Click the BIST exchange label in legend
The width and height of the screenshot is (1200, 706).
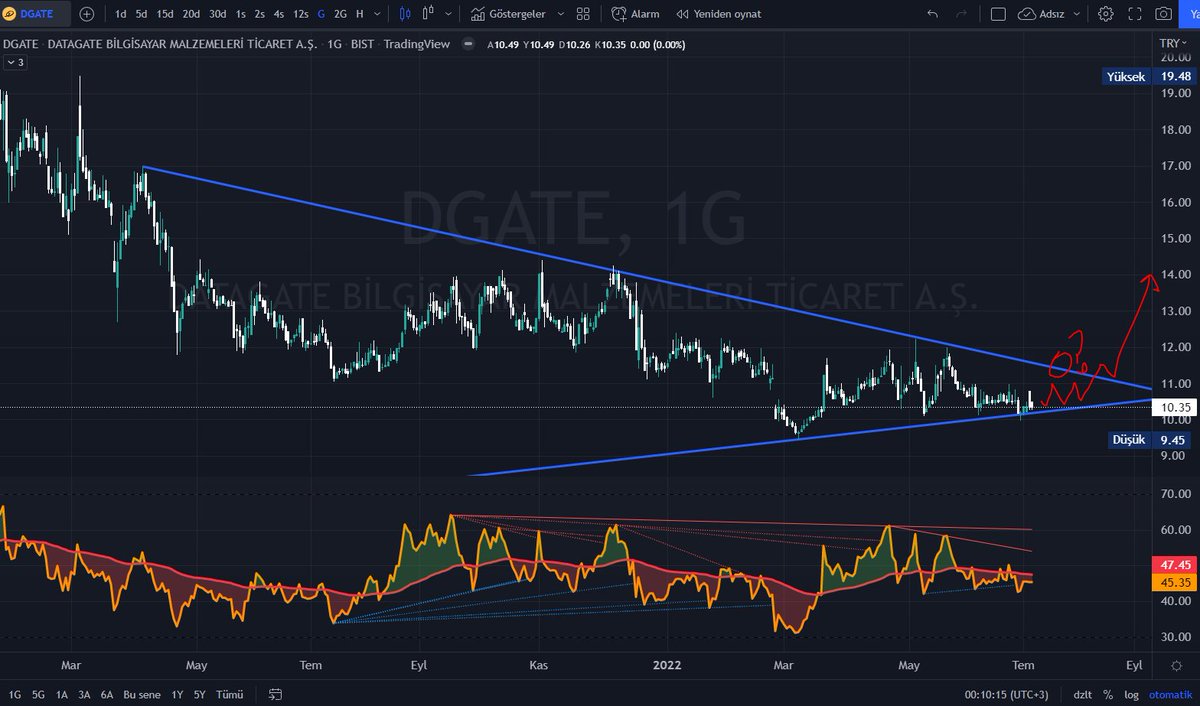tap(361, 43)
